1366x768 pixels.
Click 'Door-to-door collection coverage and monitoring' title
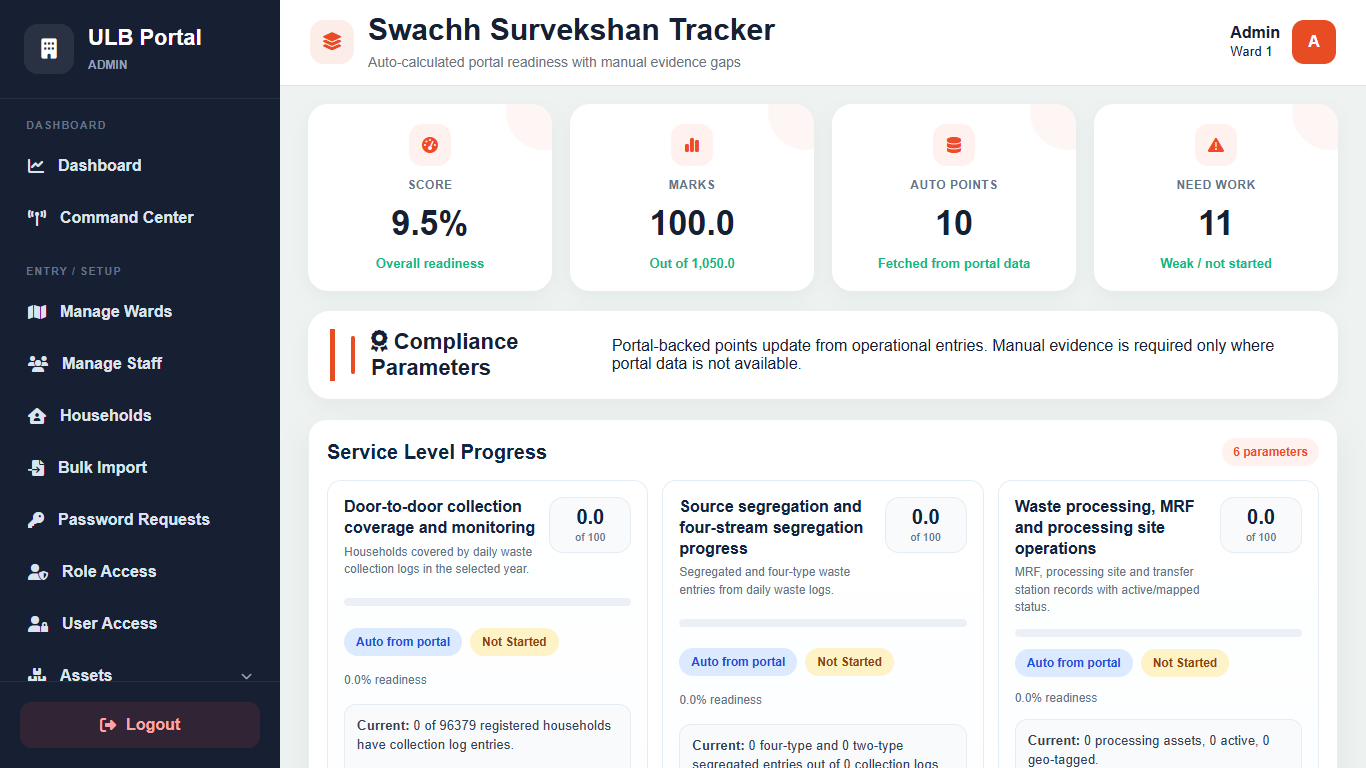tap(440, 517)
